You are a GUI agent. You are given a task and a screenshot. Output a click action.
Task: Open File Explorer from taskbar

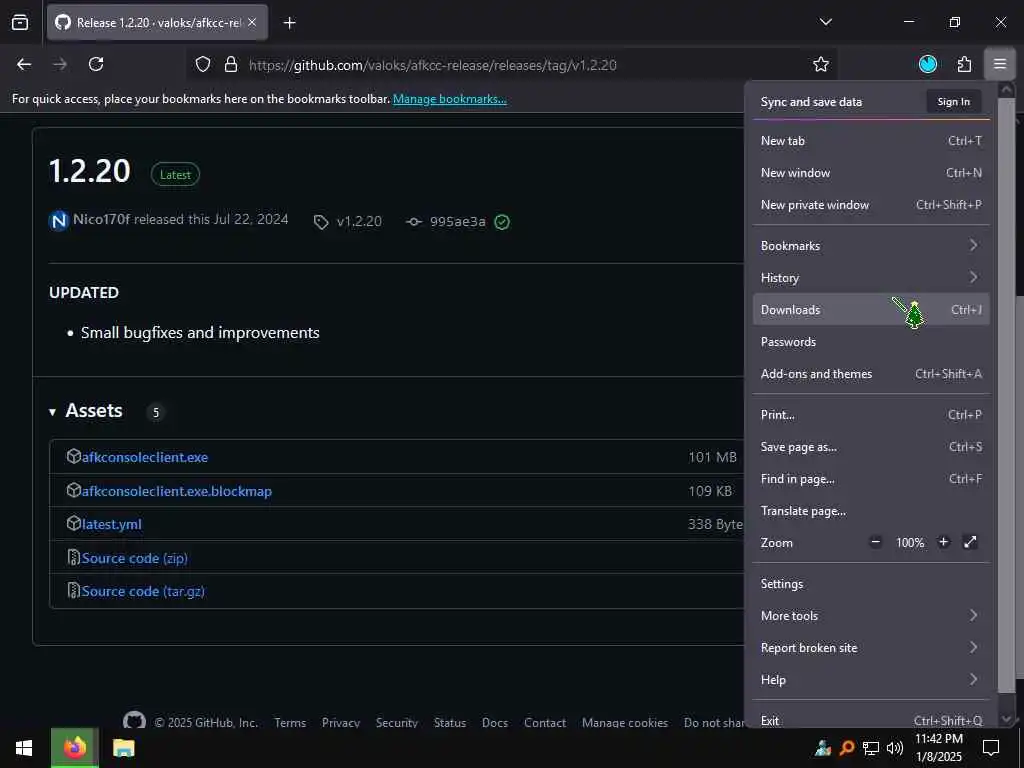pyautogui.click(x=123, y=748)
